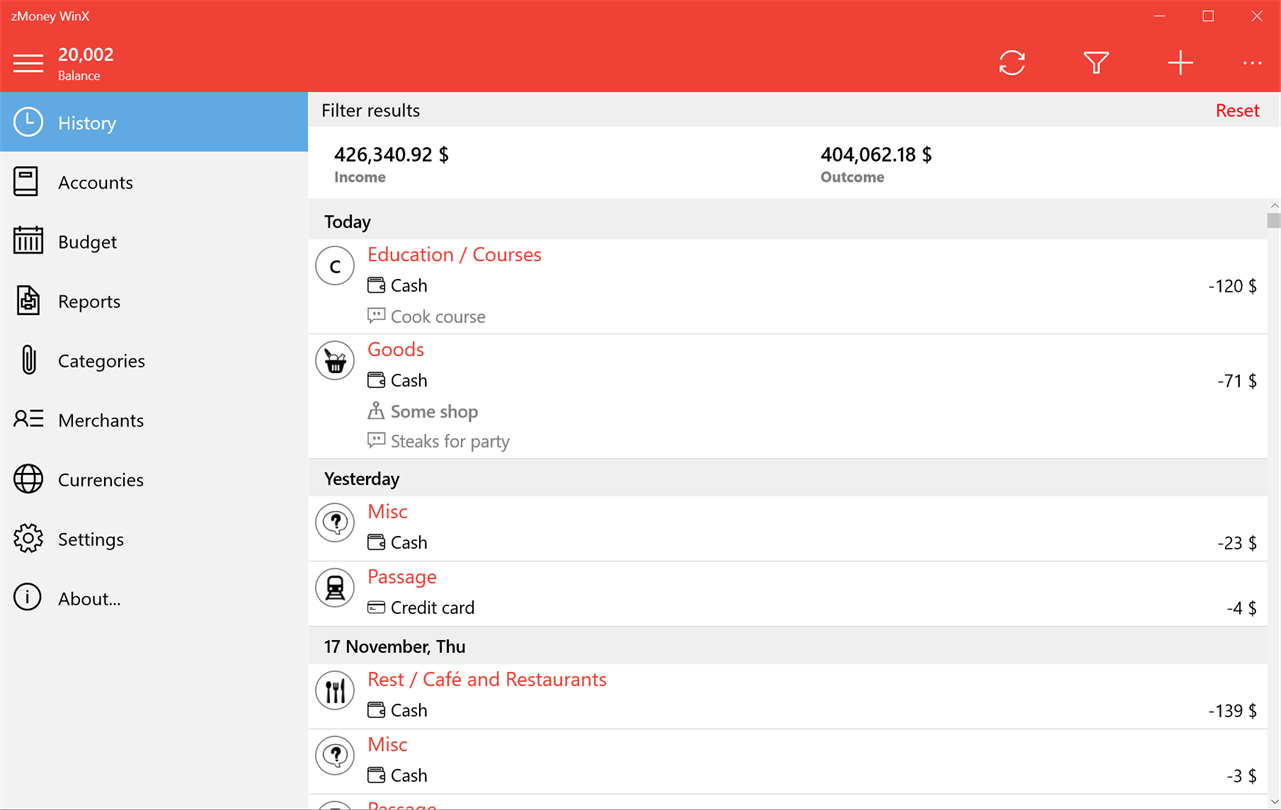1281x810 pixels.
Task: Open Settings menu label
Action: [91, 539]
